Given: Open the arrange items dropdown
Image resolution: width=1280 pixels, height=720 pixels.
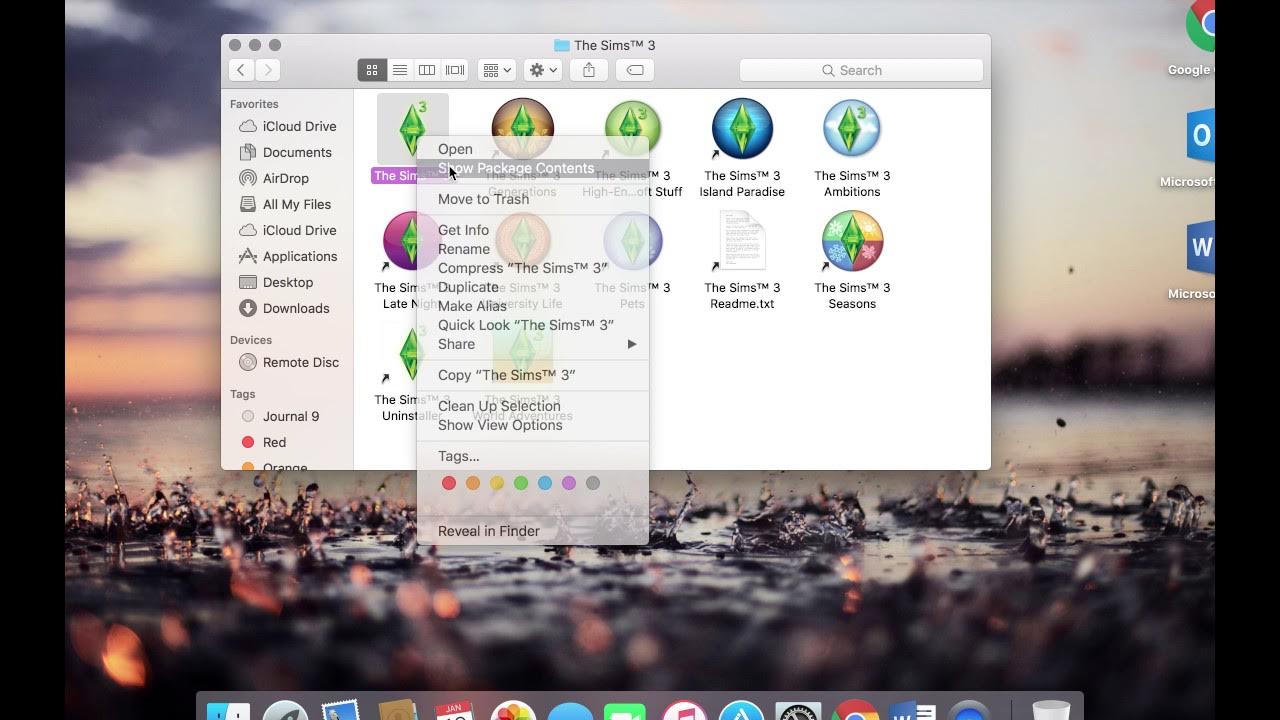Looking at the screenshot, I should 497,70.
